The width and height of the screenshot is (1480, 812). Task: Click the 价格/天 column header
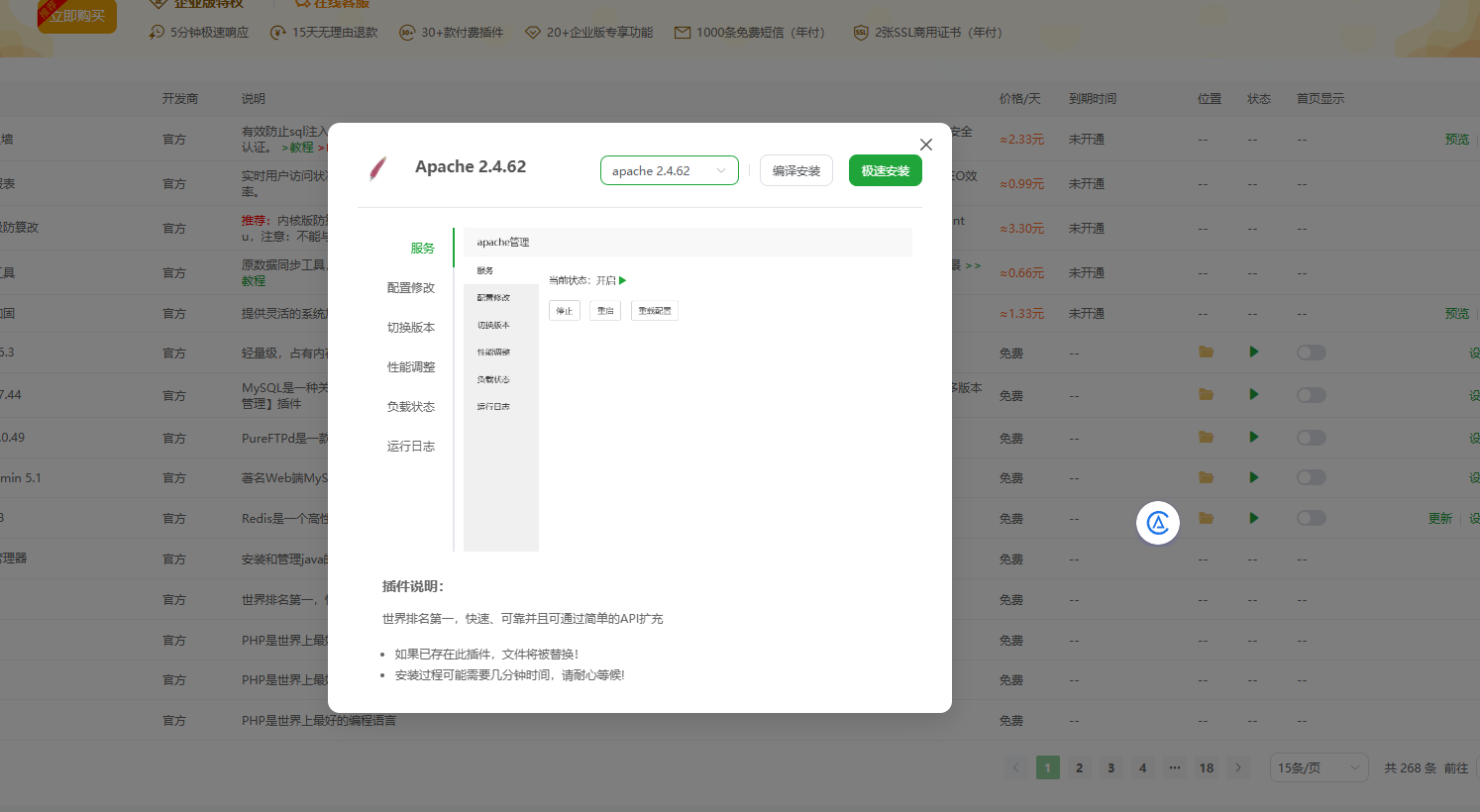pyautogui.click(x=1020, y=99)
